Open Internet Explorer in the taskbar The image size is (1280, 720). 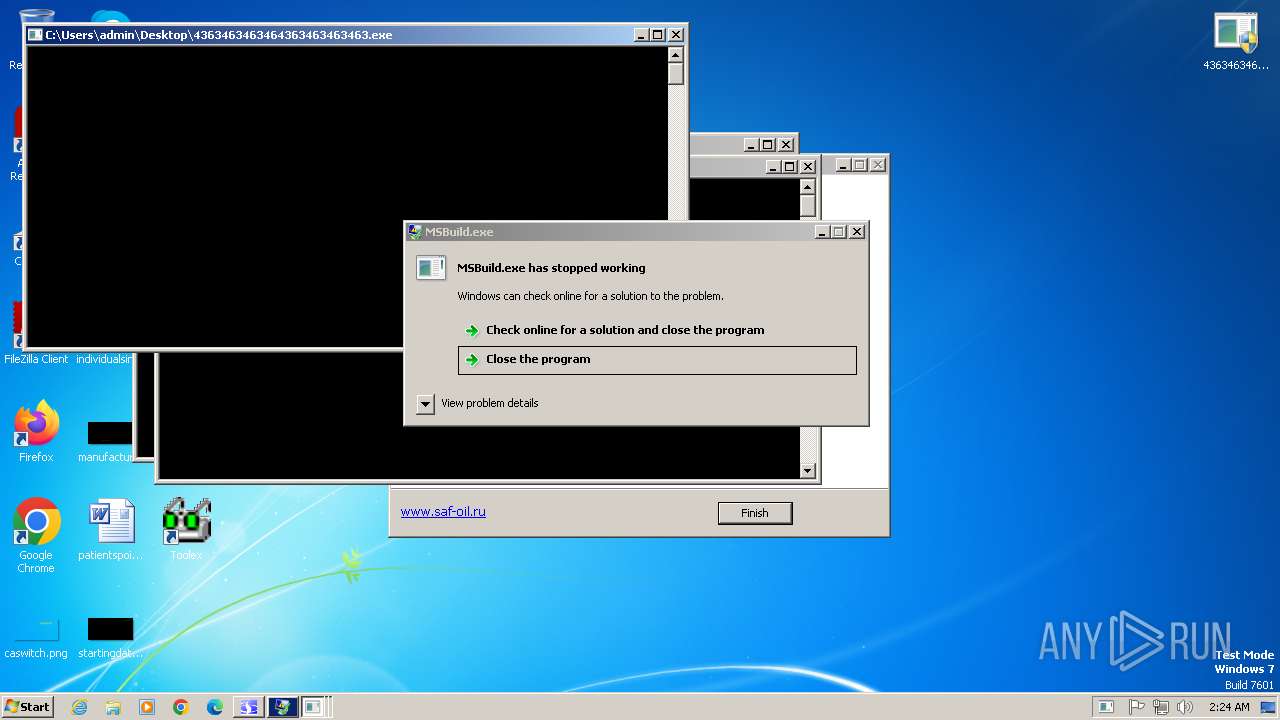tap(79, 707)
